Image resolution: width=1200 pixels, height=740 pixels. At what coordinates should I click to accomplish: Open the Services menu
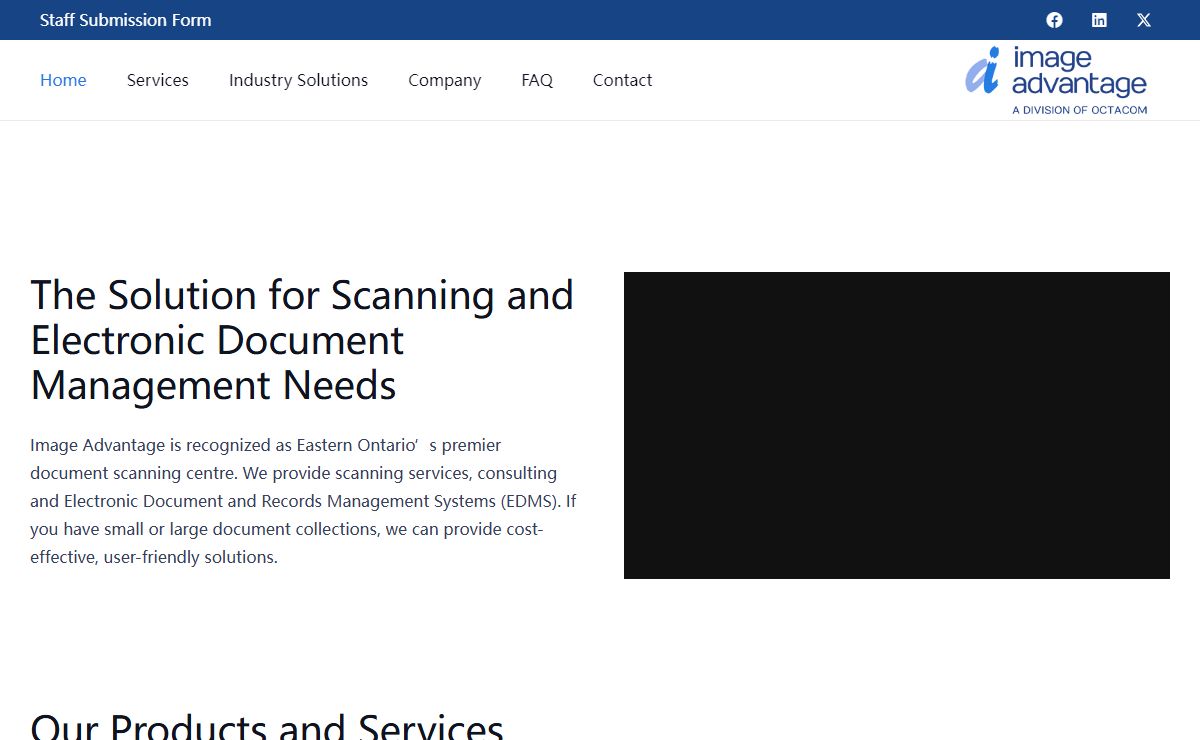coord(158,80)
